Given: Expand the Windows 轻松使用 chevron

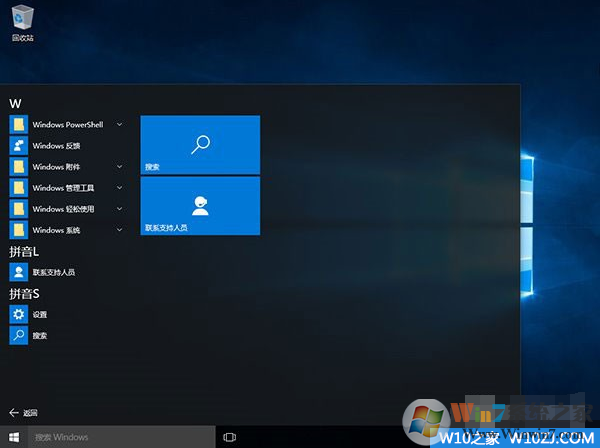Looking at the screenshot, I should click(x=120, y=209).
